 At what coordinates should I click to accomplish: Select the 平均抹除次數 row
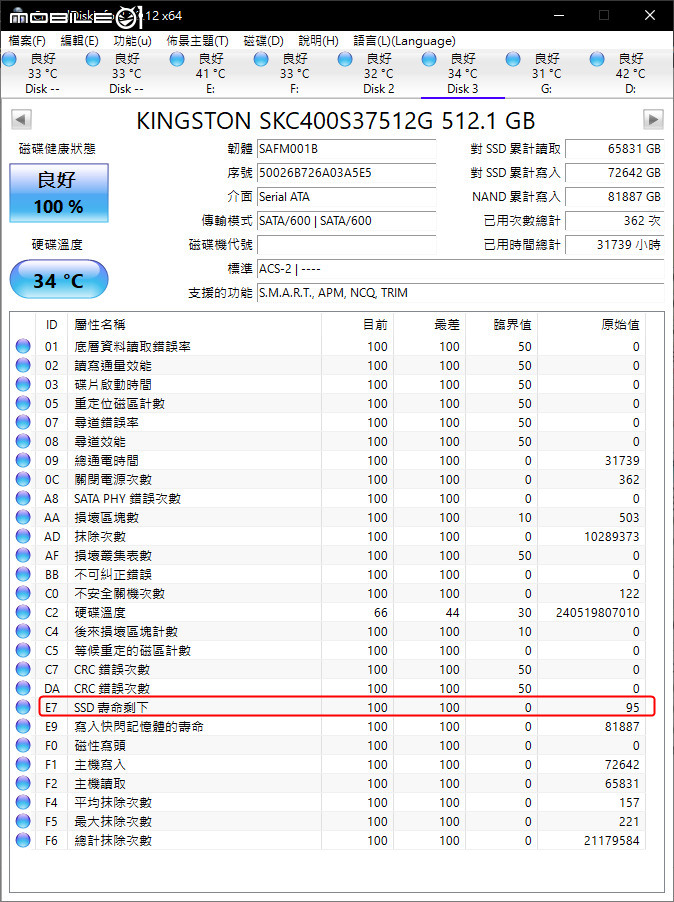[x=329, y=802]
